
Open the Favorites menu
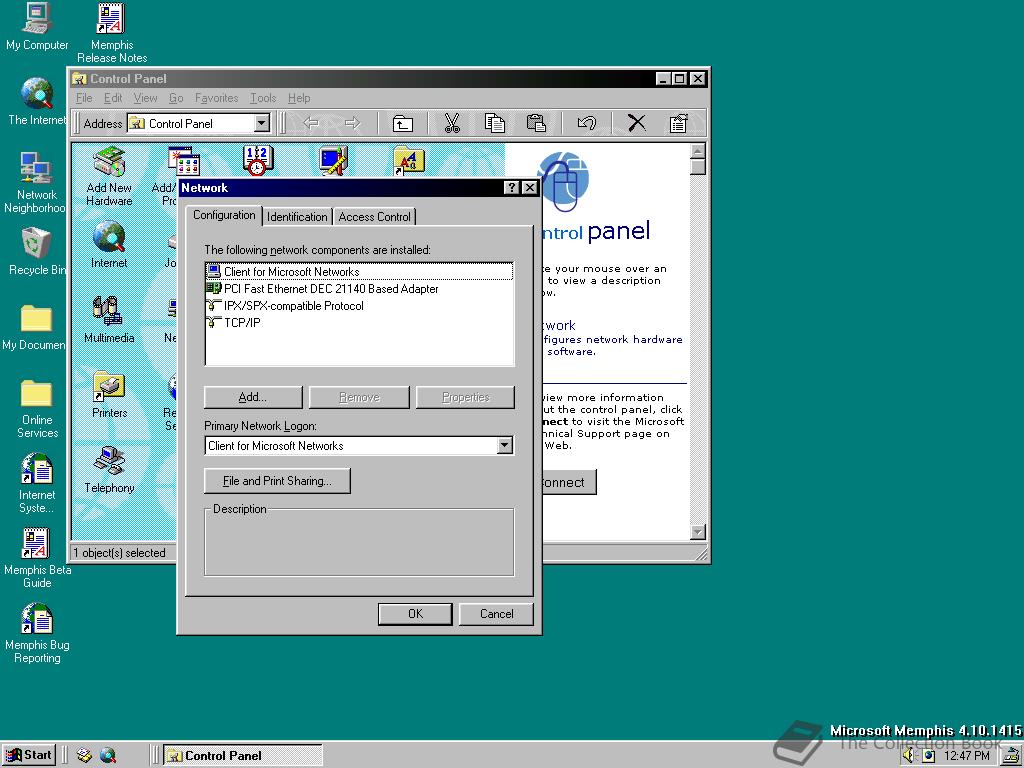tap(216, 98)
